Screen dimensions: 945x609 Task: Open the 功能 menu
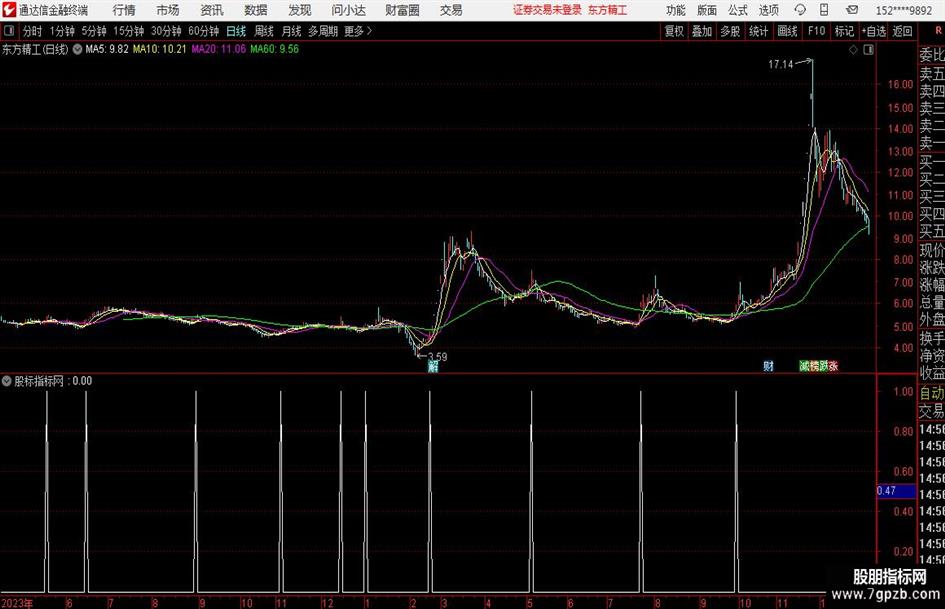click(676, 10)
